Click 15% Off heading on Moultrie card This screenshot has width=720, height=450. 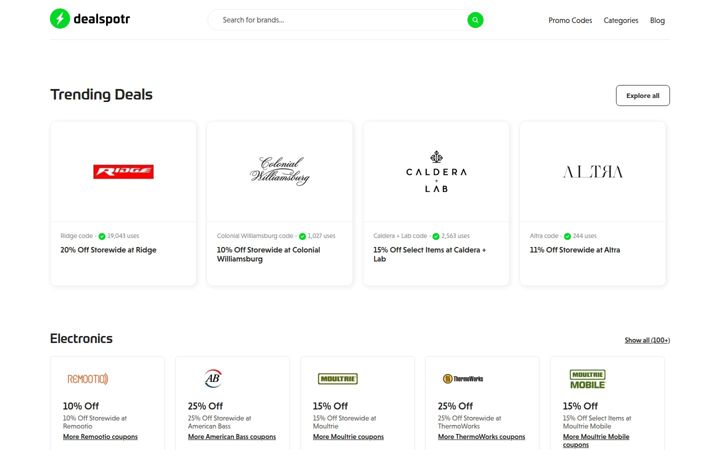coord(330,406)
